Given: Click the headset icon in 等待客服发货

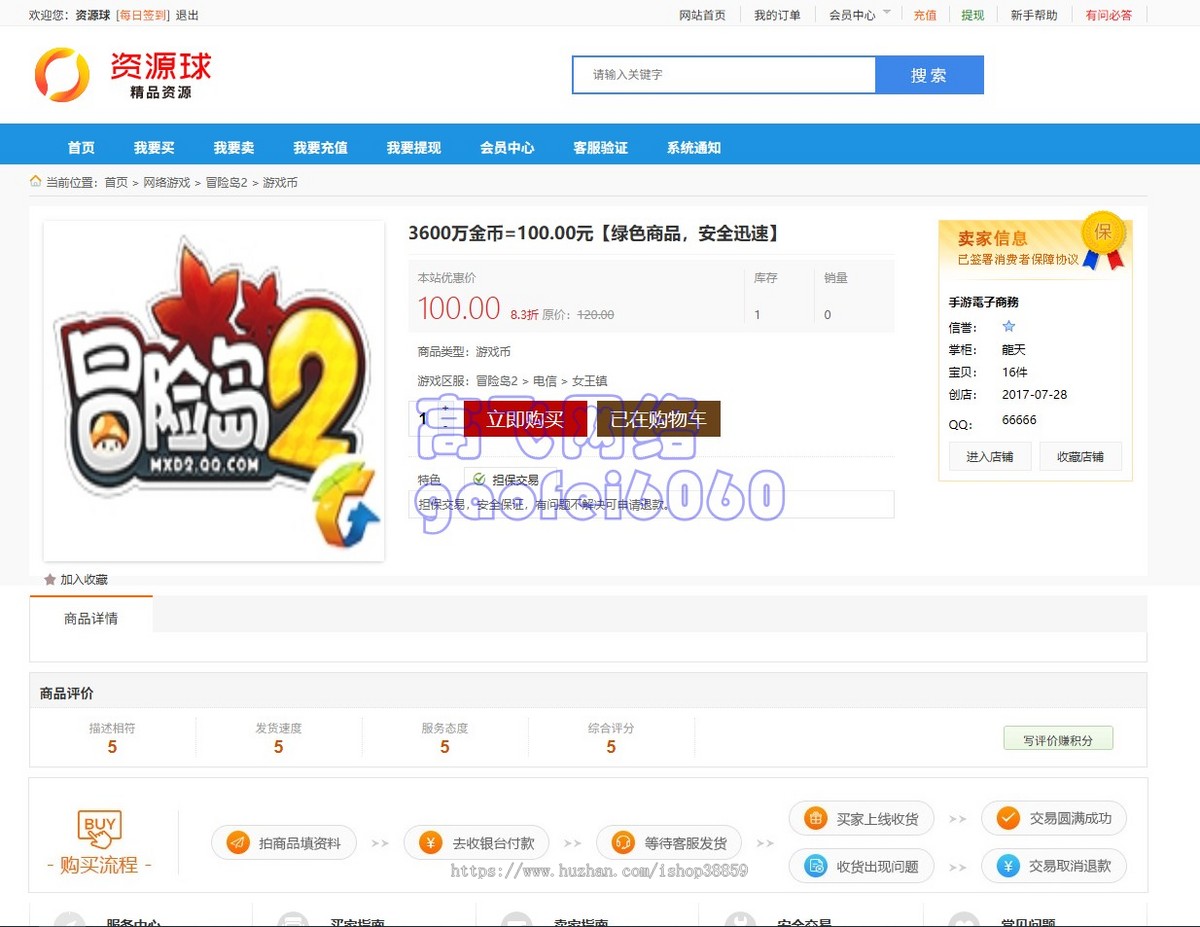Looking at the screenshot, I should tap(623, 843).
